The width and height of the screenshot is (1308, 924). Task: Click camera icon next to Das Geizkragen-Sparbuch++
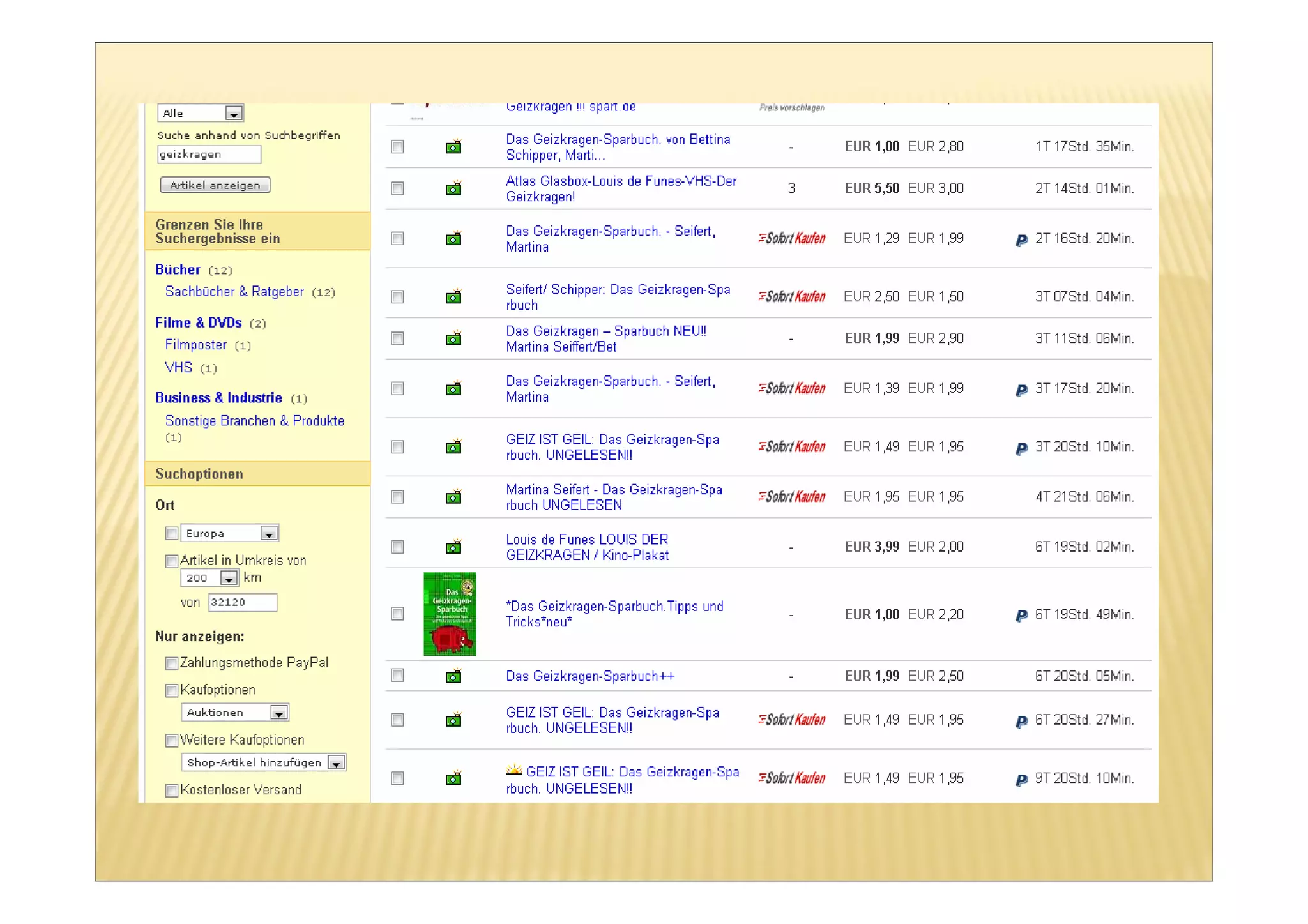(x=453, y=676)
